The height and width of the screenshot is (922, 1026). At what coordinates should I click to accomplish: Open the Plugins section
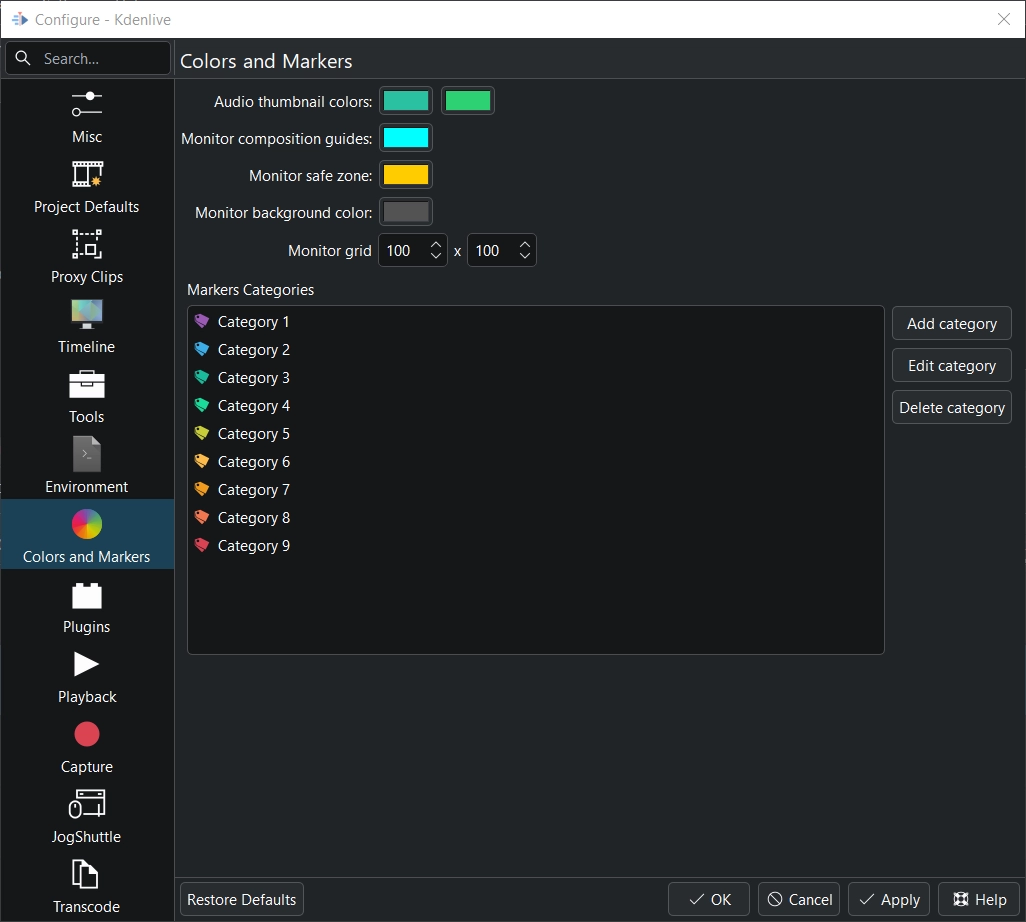[x=86, y=605]
